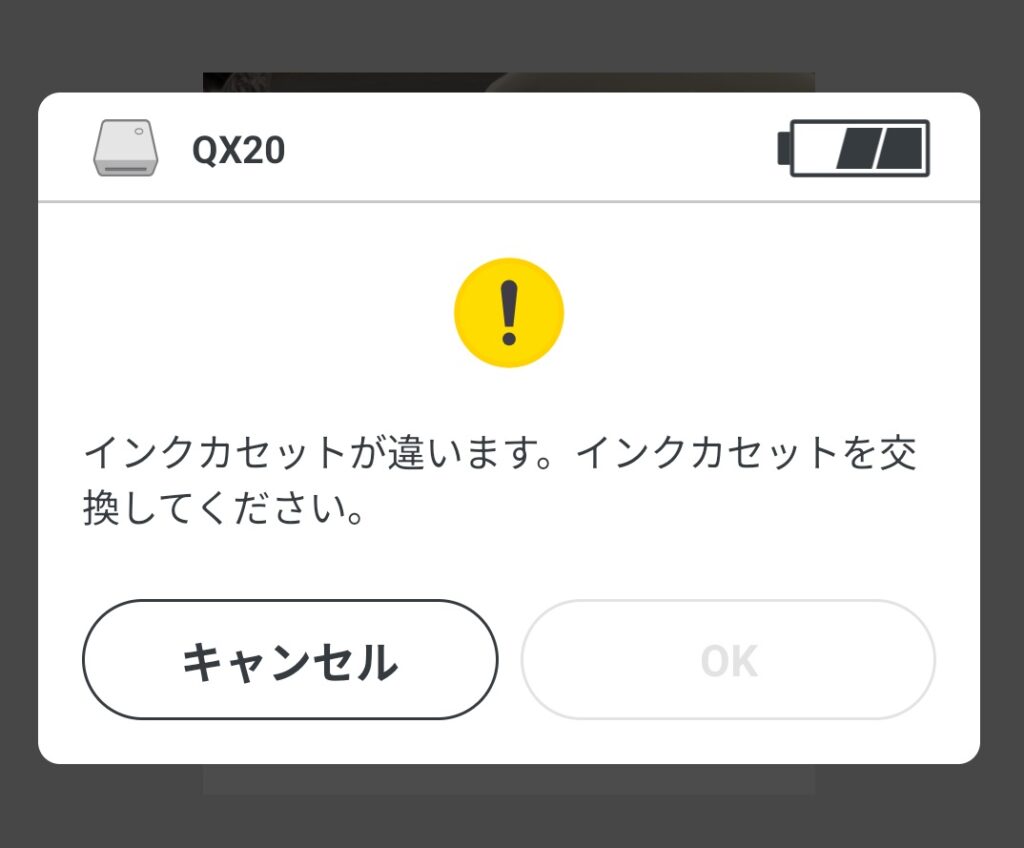The height and width of the screenshot is (848, 1024).
Task: Click the QX20 printer device icon
Action: [x=125, y=148]
